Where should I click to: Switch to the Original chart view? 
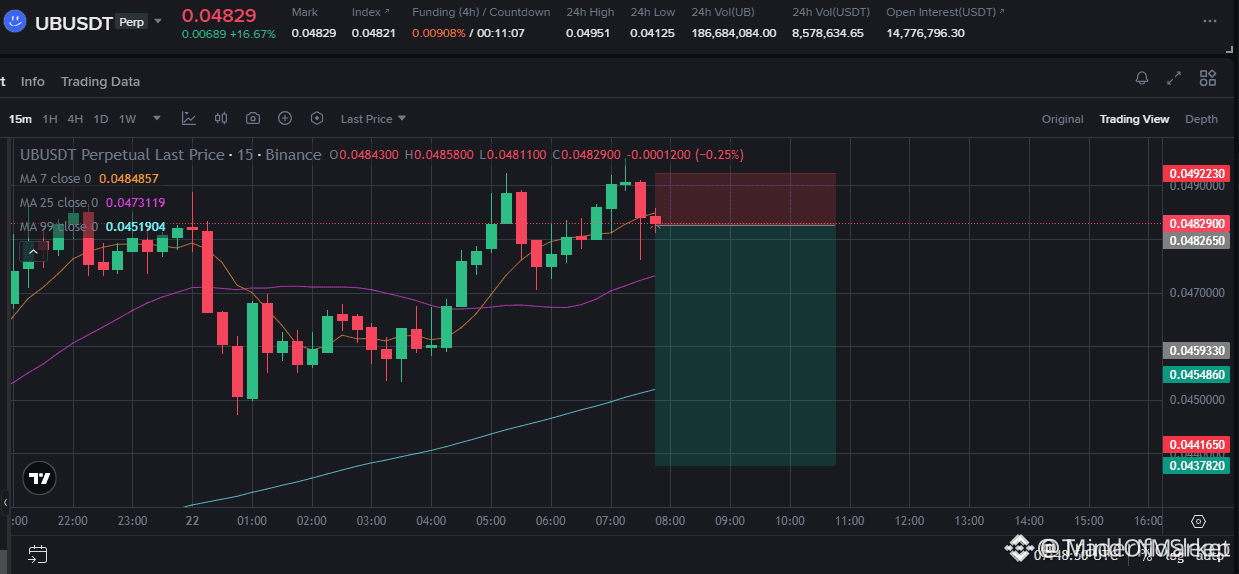click(1062, 119)
